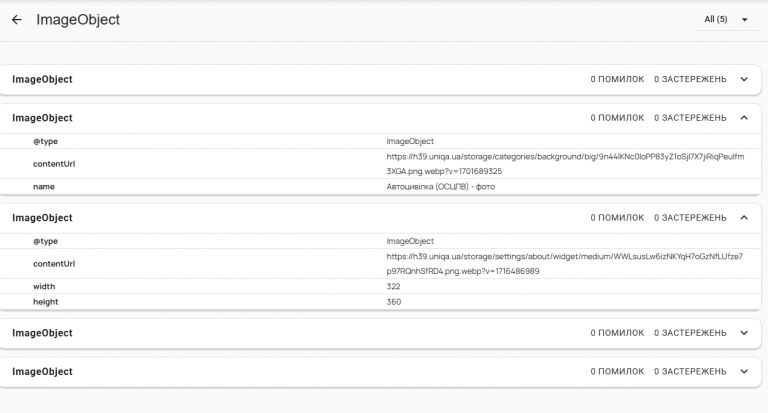The width and height of the screenshot is (768, 413).
Task: Expand the first ImageObject item chevron
Action: click(743, 79)
